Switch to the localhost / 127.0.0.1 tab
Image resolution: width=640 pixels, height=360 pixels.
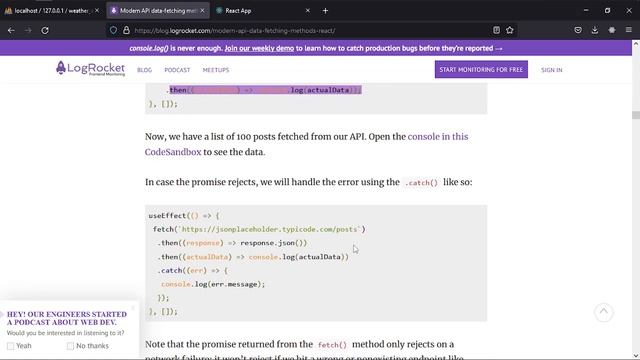[52, 11]
